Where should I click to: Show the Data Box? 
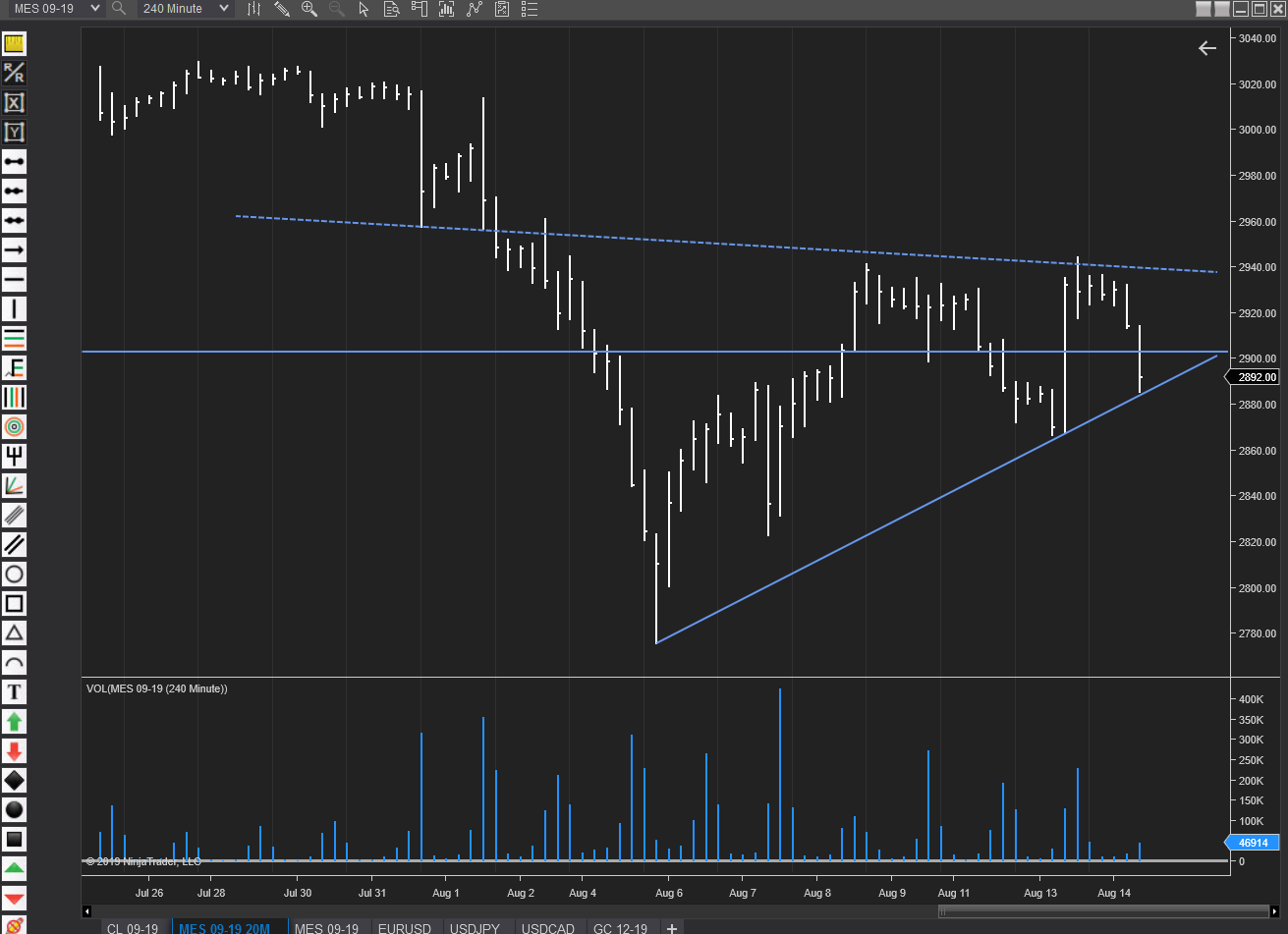(392, 8)
